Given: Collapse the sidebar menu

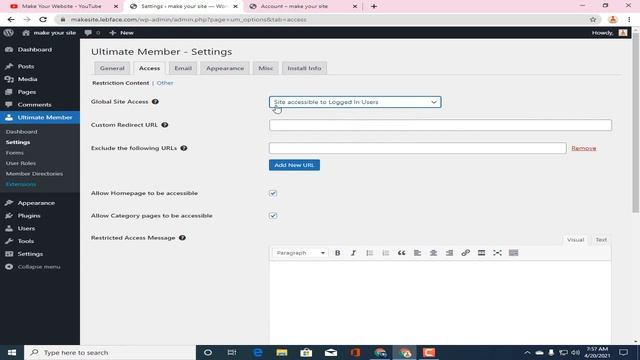Looking at the screenshot, I should tap(33, 267).
